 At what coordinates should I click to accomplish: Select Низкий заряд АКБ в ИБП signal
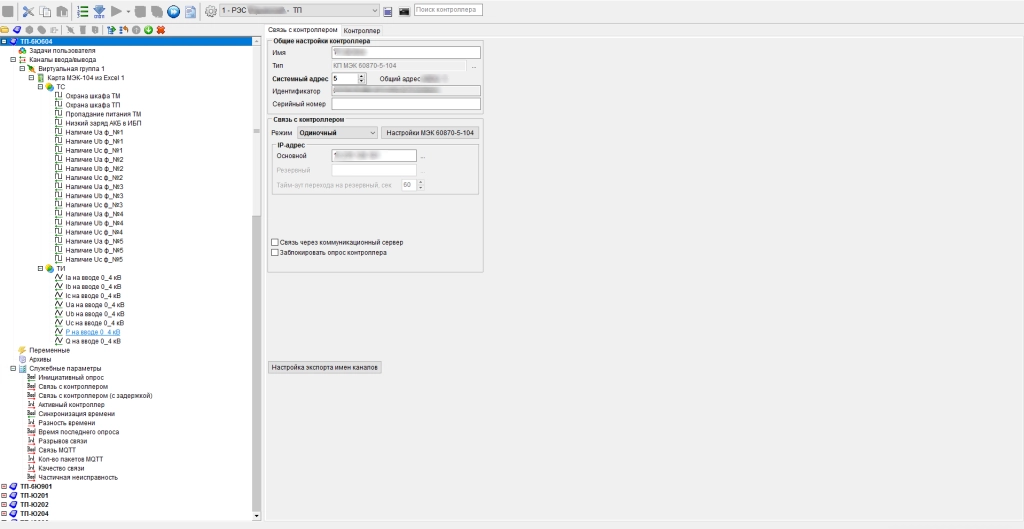click(103, 123)
